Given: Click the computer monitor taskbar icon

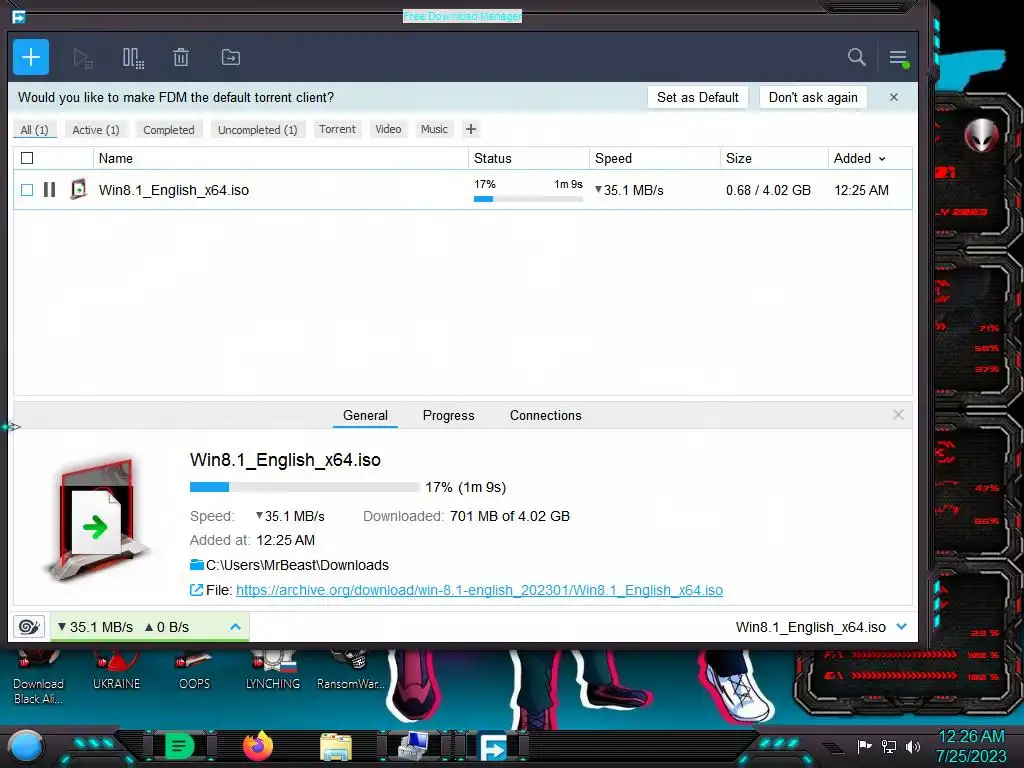Looking at the screenshot, I should point(414,746).
